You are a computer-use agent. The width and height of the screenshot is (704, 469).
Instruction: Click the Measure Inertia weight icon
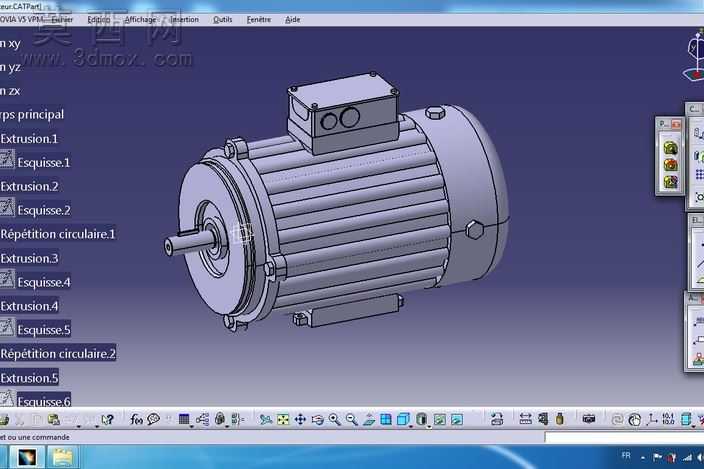click(x=559, y=420)
